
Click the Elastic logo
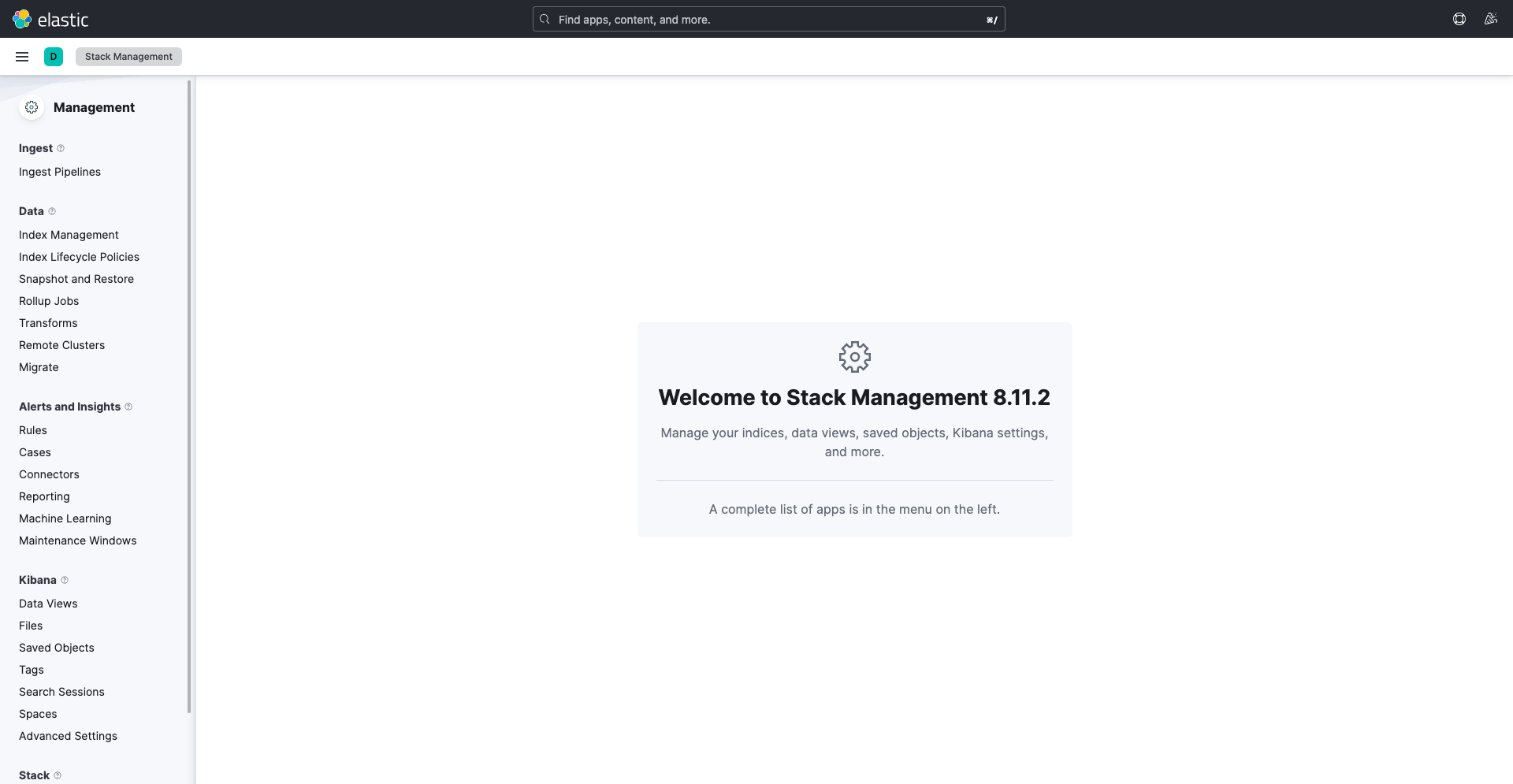50,19
